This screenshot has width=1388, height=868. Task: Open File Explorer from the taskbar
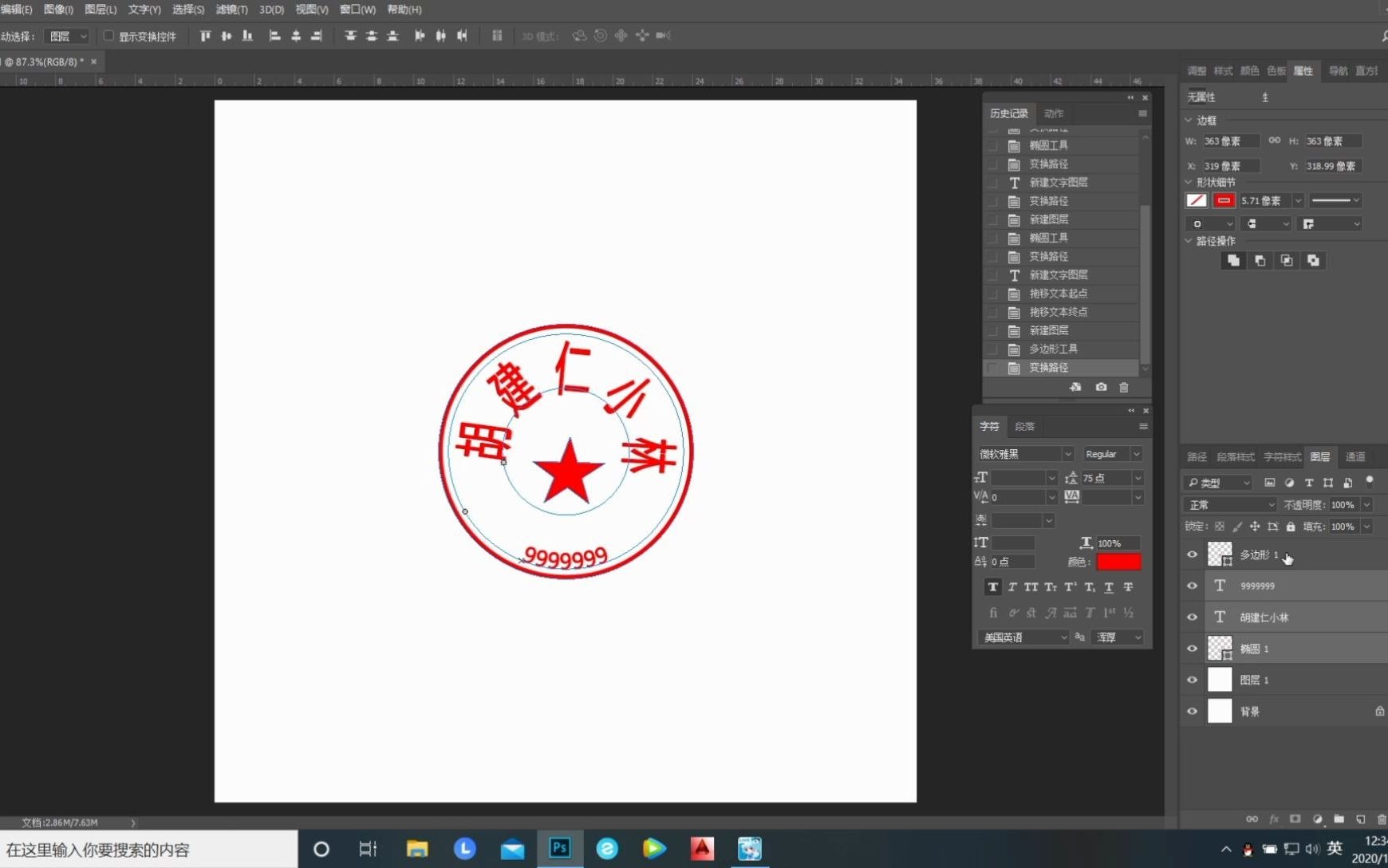coord(417,848)
